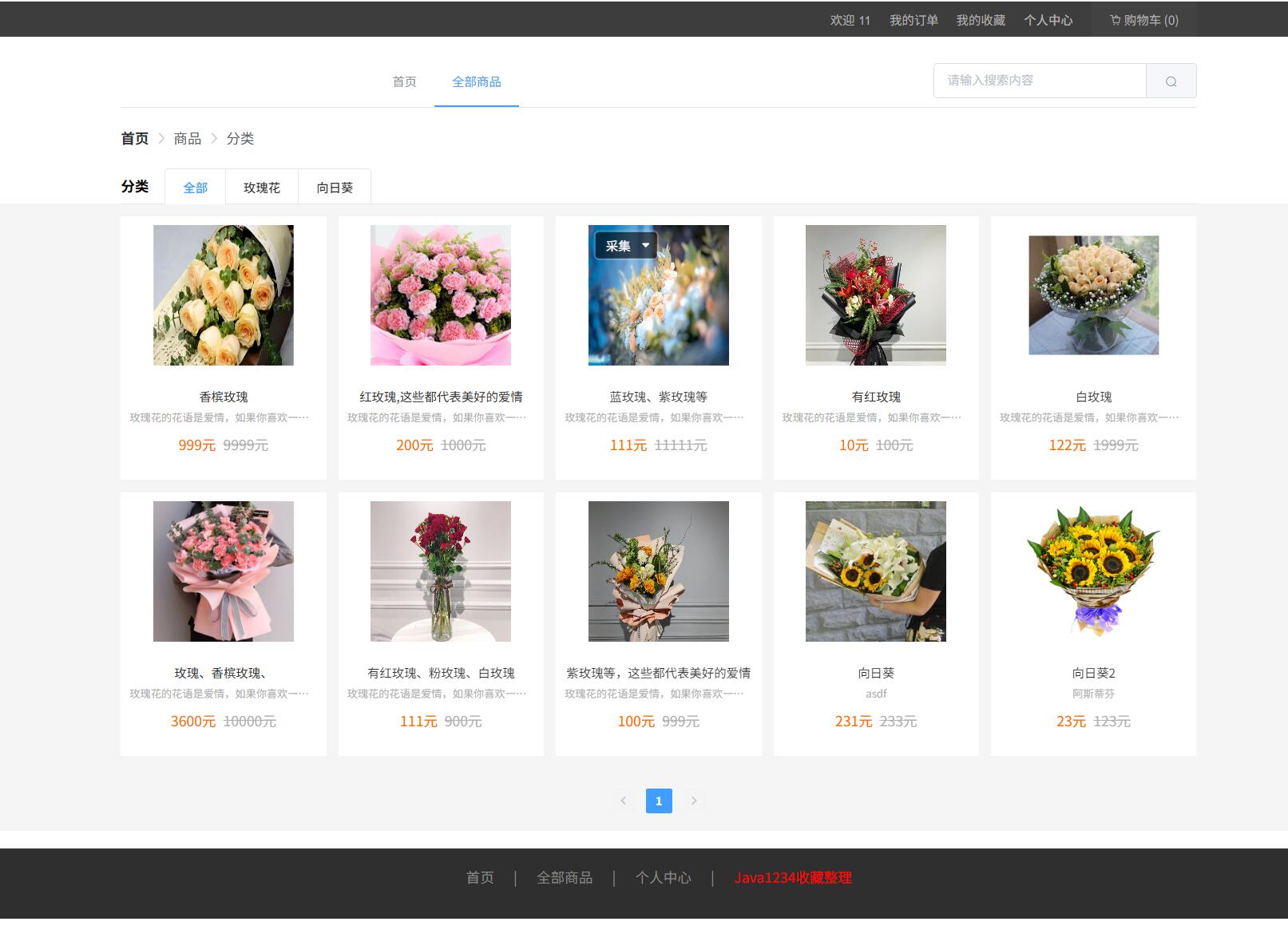Screen dimensions: 1288x945
Task: Click footer 全部商品 link
Action: [x=565, y=878]
